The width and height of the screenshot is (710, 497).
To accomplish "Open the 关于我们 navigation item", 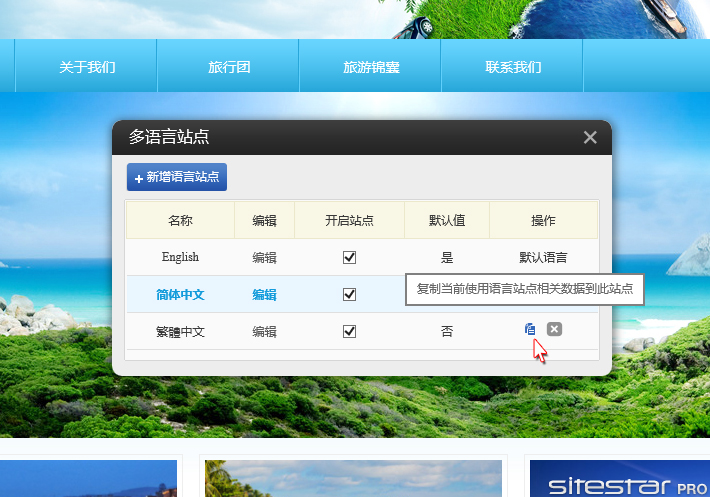I will tap(87, 67).
